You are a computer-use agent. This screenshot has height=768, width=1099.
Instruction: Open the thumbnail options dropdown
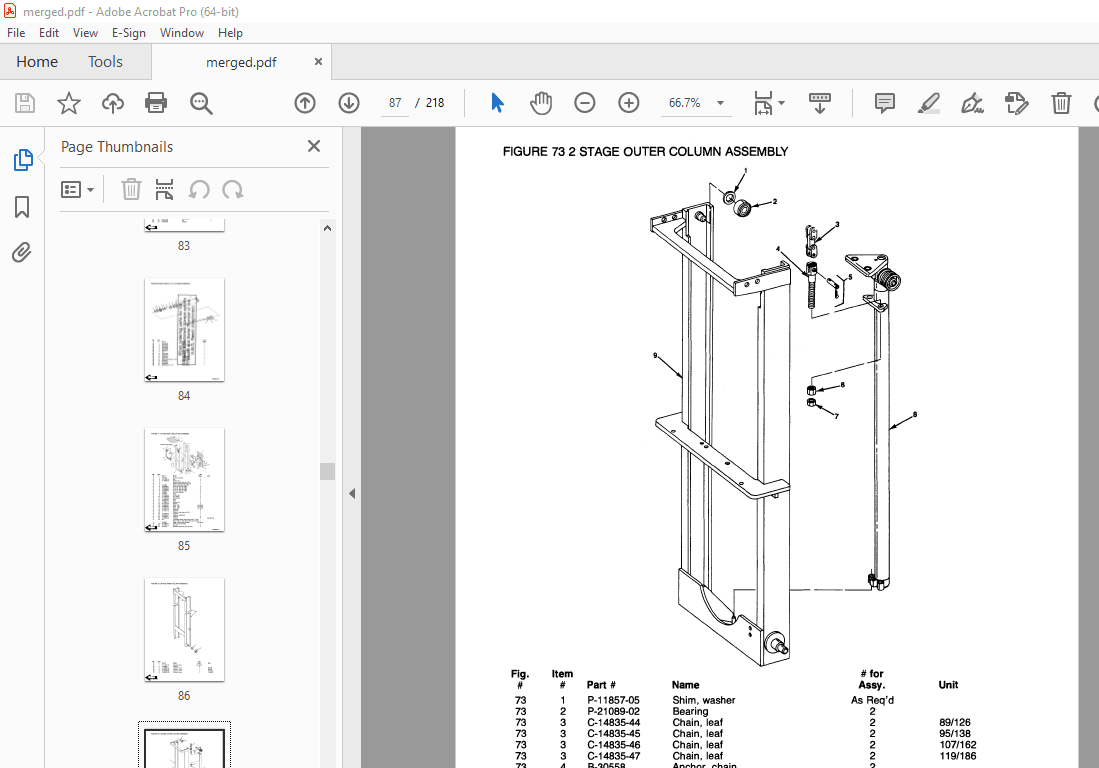[x=77, y=189]
